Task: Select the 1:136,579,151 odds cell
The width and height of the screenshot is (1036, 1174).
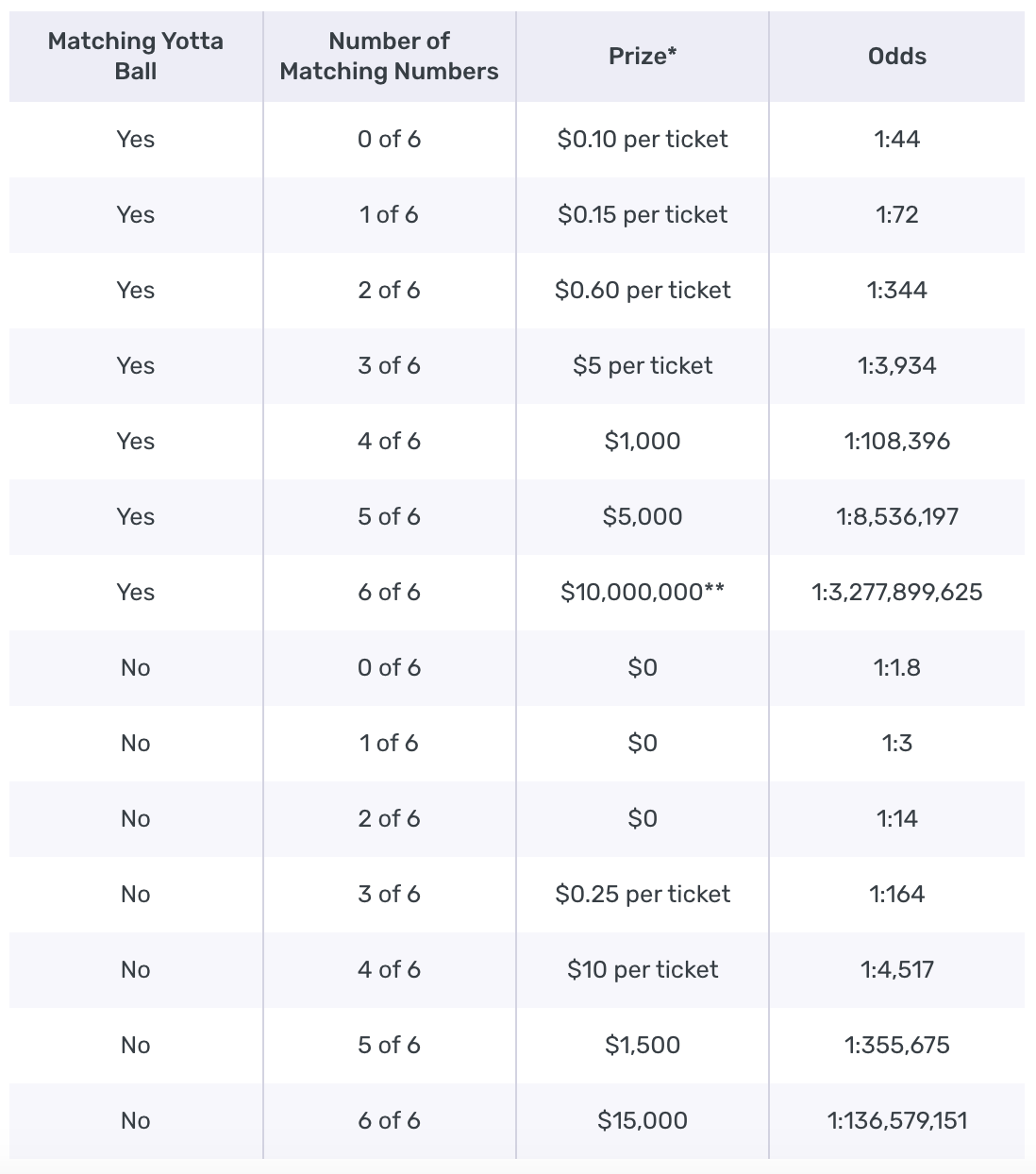Action: [897, 1120]
